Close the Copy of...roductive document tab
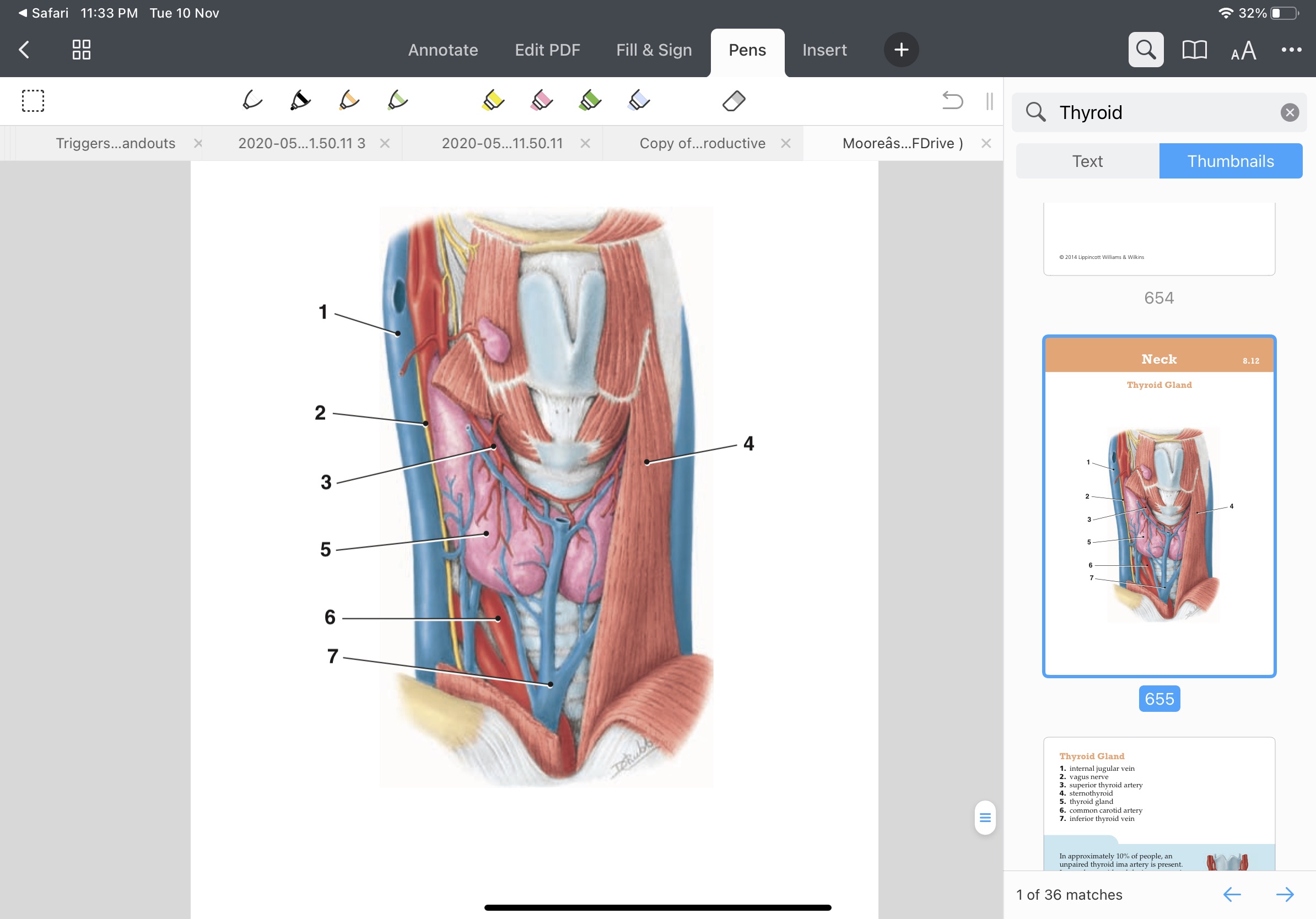The width and height of the screenshot is (1316, 919). coord(785,143)
